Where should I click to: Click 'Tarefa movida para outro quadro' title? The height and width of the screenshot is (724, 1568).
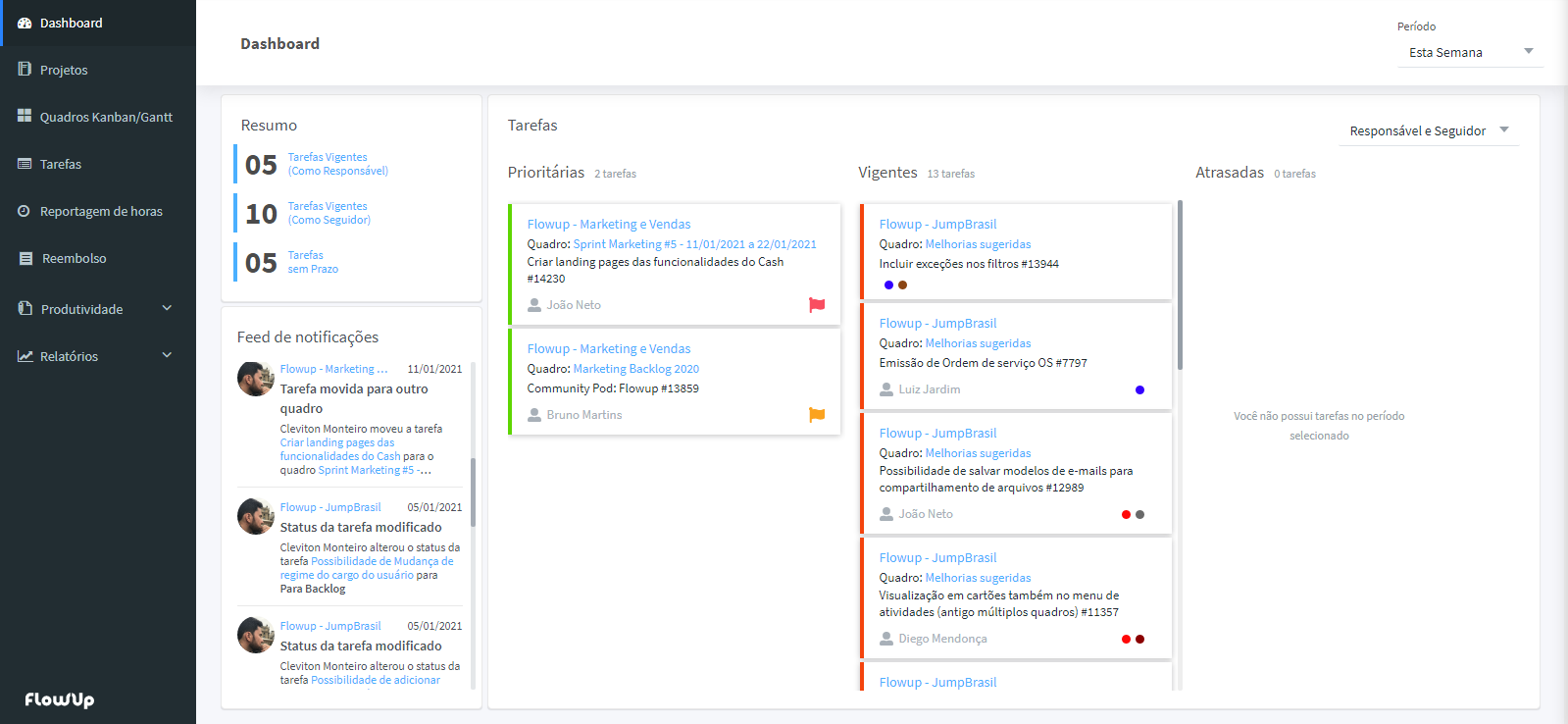tap(354, 398)
